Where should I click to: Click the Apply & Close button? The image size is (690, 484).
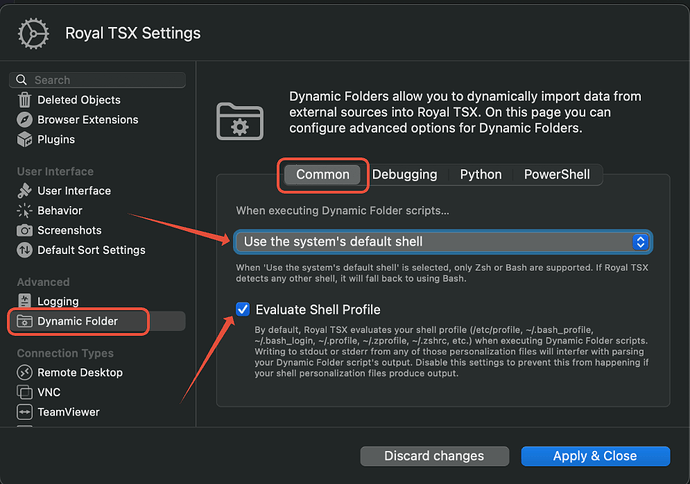[595, 456]
